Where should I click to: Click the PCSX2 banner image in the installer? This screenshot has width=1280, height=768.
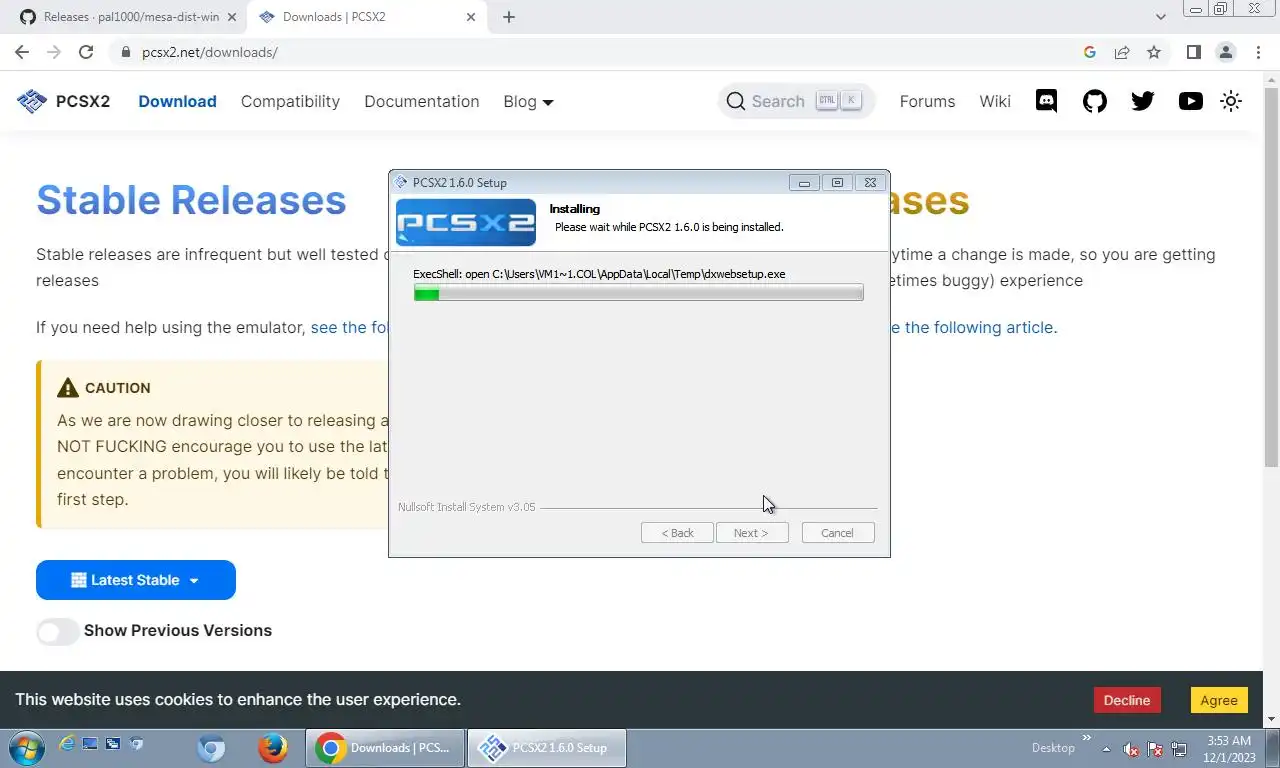click(x=466, y=222)
